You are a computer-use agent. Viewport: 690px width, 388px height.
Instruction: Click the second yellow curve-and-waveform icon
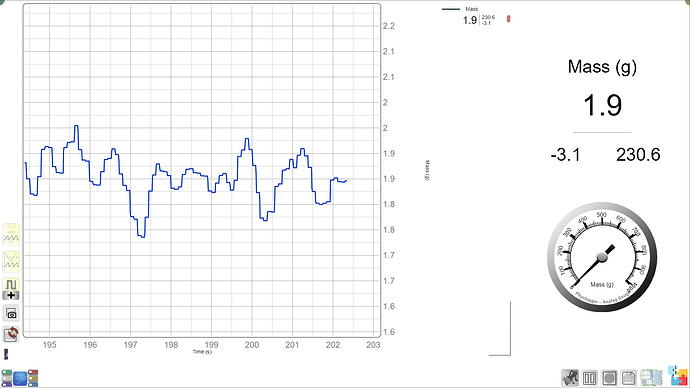coord(11,261)
